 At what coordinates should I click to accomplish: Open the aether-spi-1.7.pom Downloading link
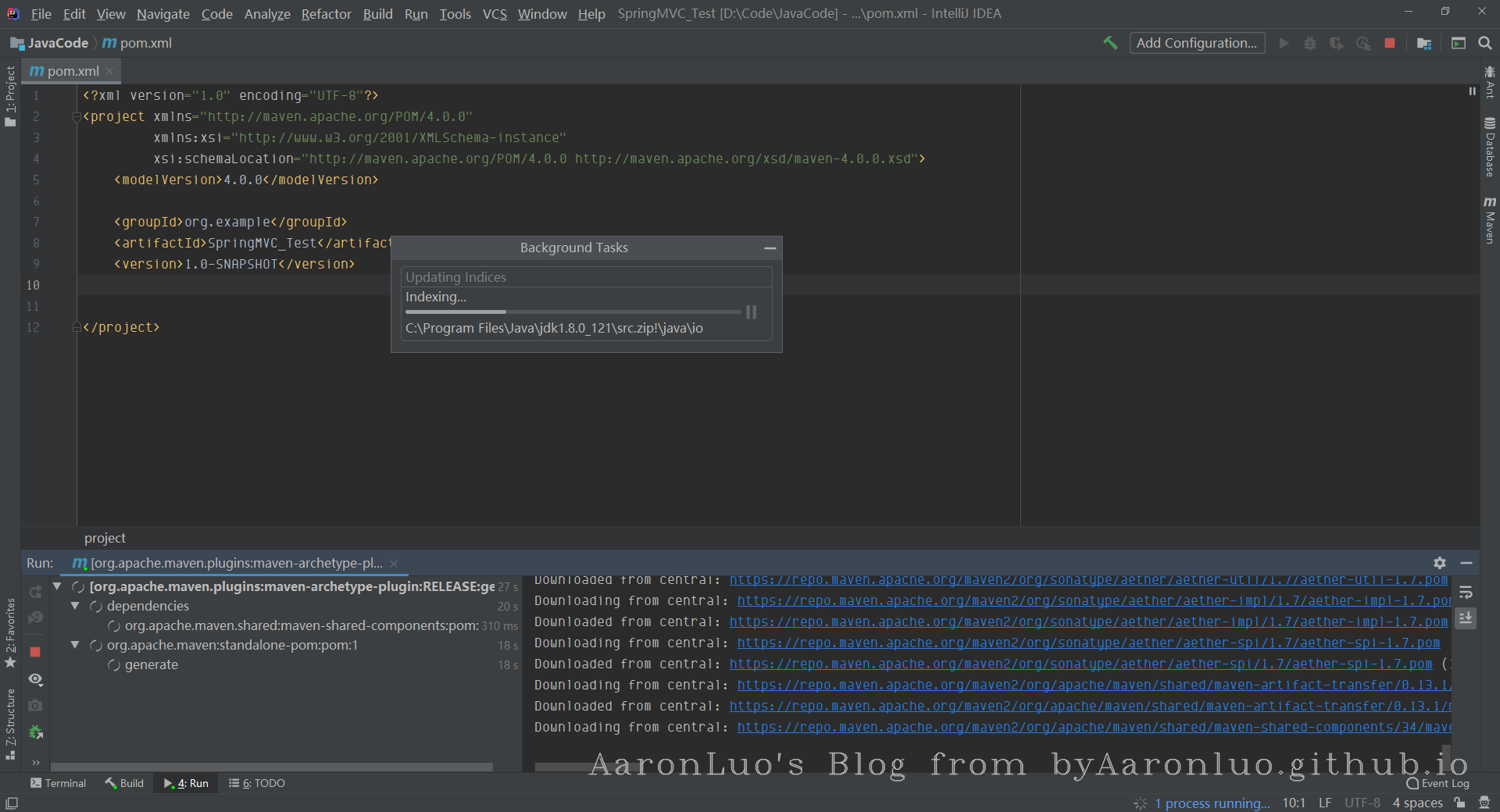(x=1088, y=643)
